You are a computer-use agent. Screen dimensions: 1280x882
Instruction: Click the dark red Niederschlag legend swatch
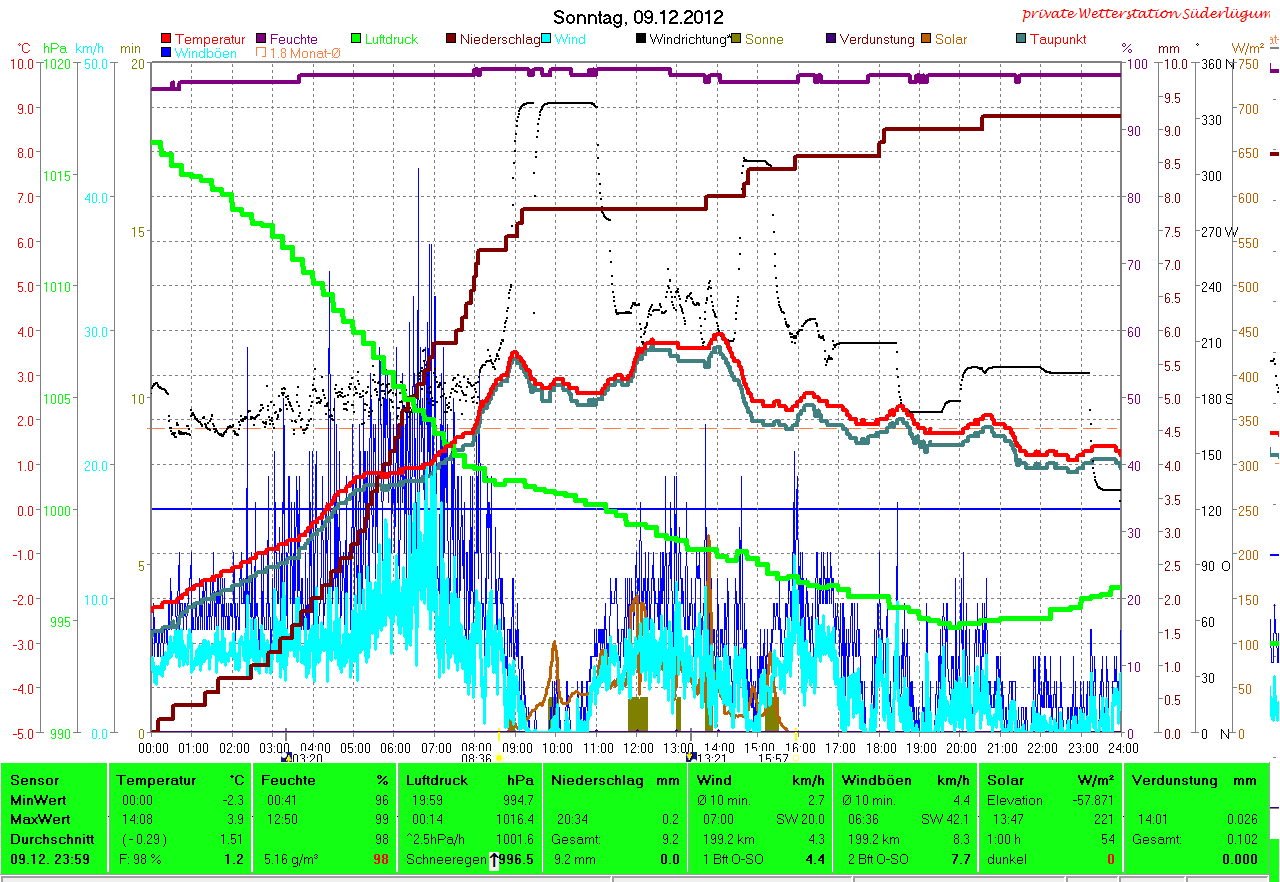click(451, 40)
